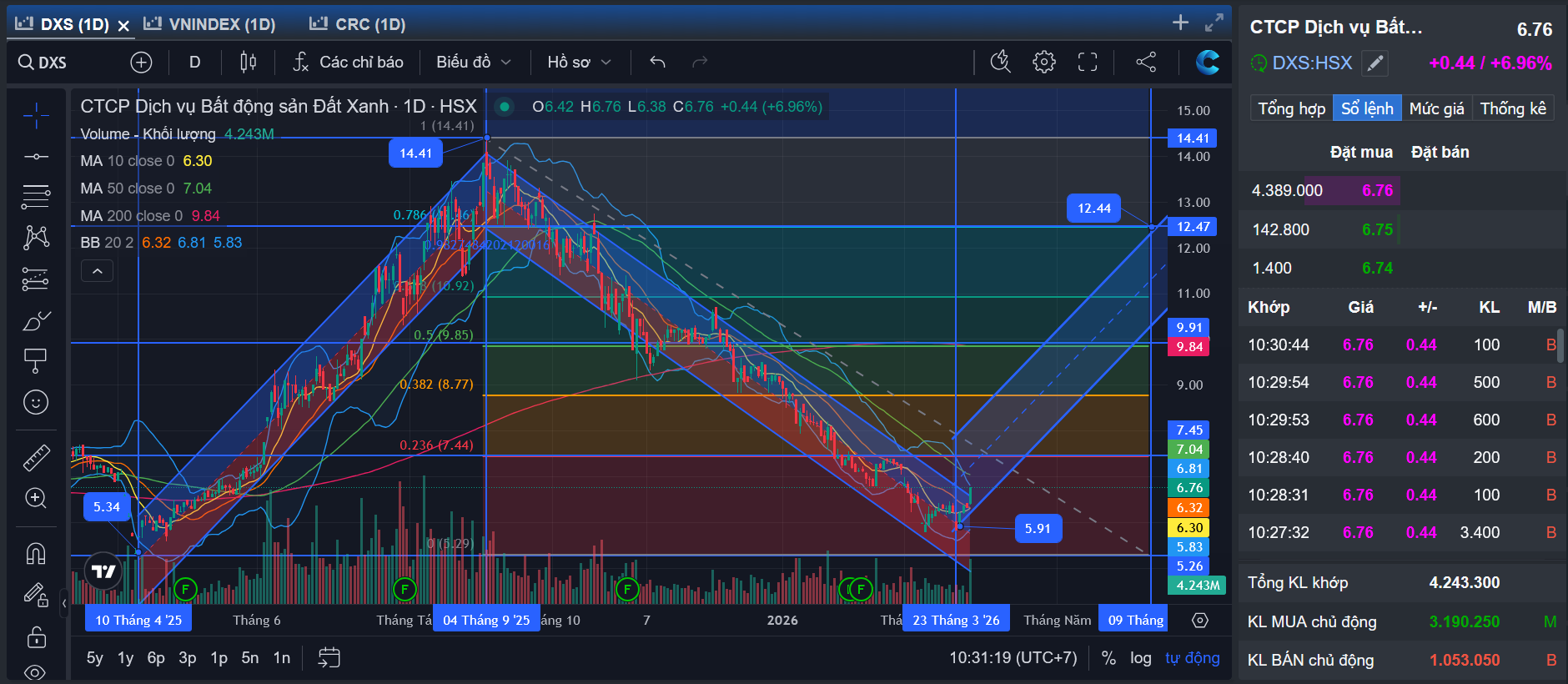This screenshot has width=1568, height=684.
Task: Expand the Hồ sơ dropdown
Action: pyautogui.click(x=579, y=62)
